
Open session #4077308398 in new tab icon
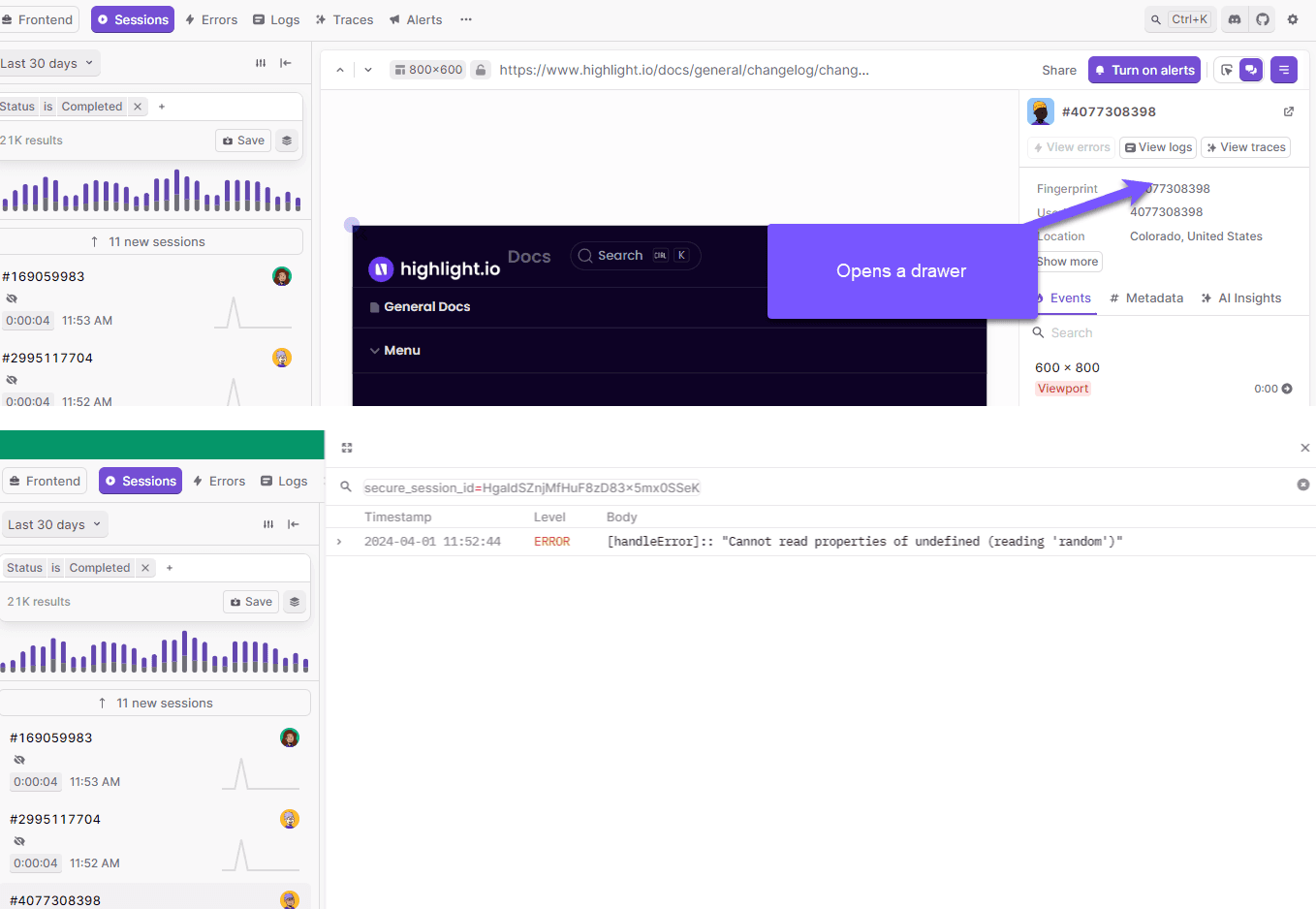coord(1289,111)
